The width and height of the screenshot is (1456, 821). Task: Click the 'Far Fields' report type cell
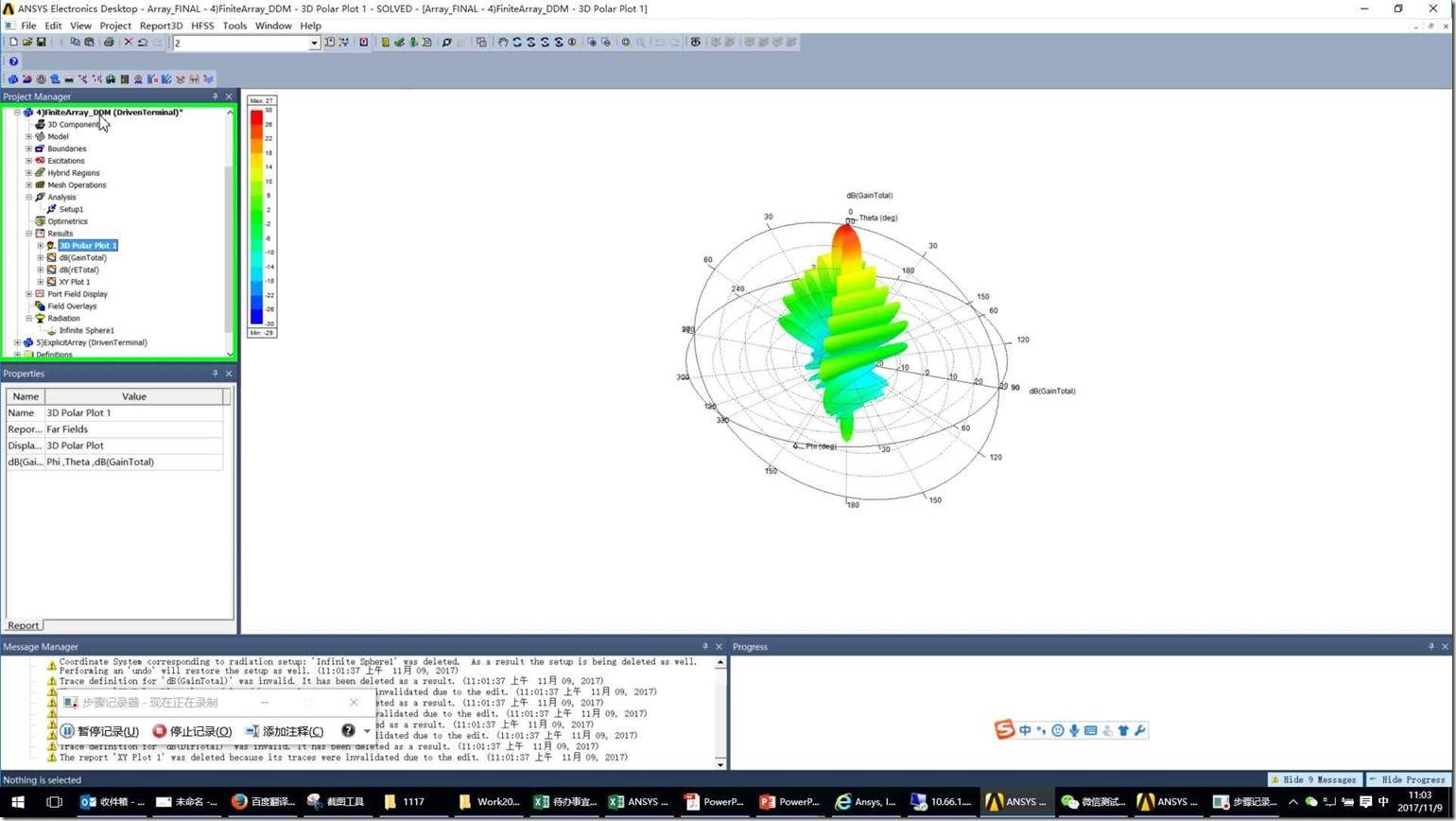pos(133,429)
